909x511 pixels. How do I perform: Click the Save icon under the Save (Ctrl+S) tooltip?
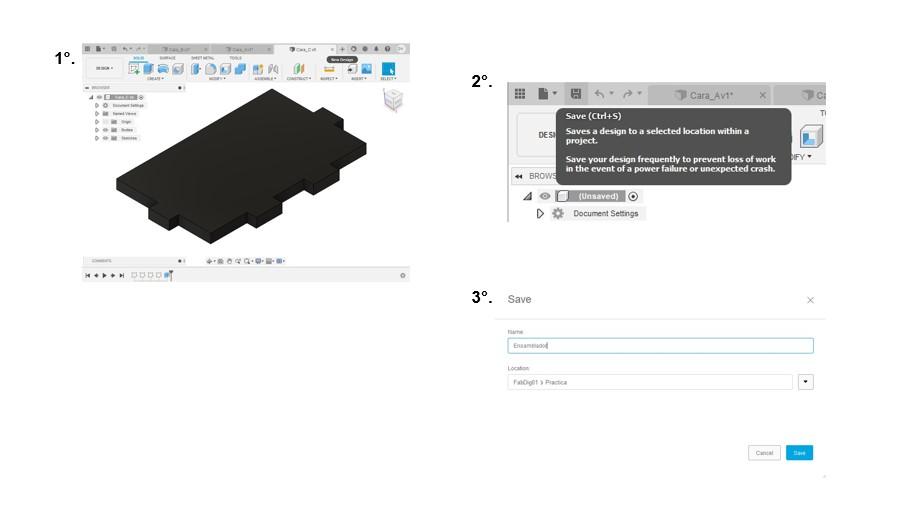tap(576, 94)
